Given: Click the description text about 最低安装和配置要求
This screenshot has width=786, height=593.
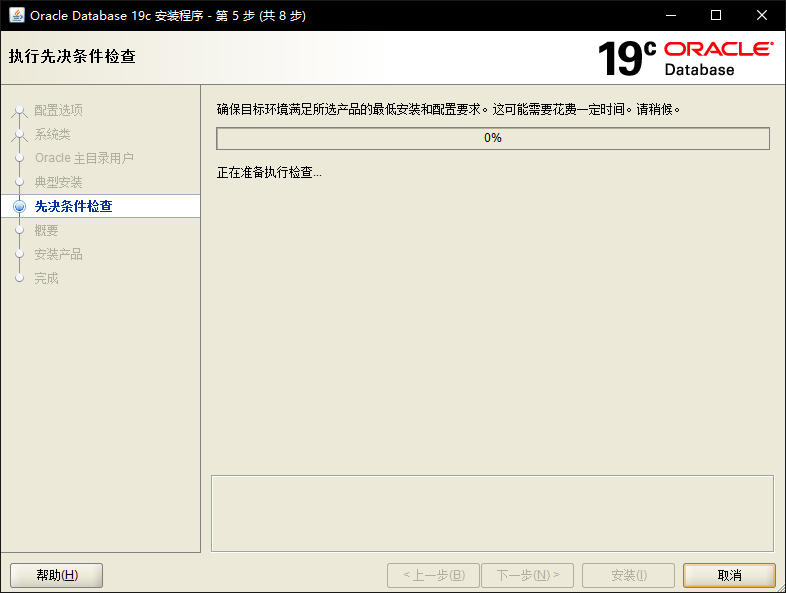Looking at the screenshot, I should coord(449,109).
